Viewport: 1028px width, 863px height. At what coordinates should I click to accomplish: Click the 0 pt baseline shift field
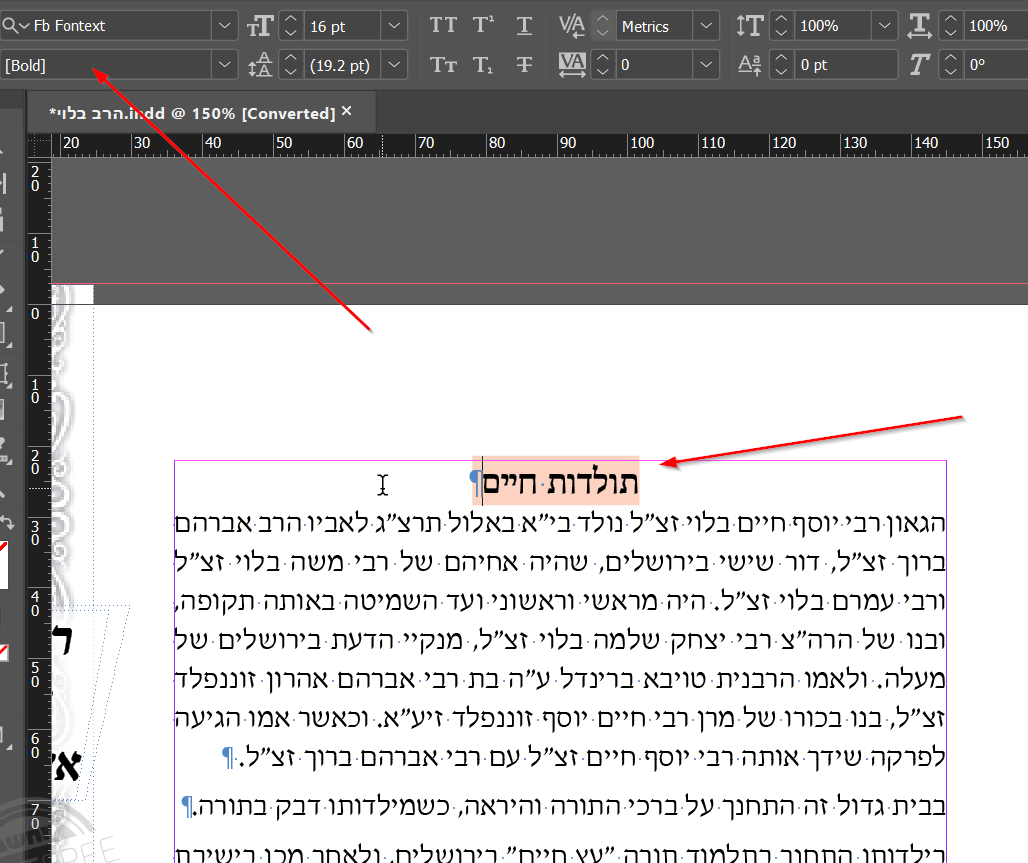coord(845,65)
